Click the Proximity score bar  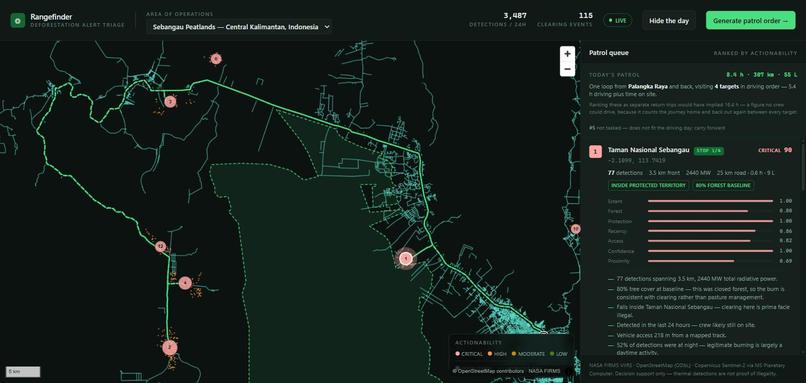point(710,261)
